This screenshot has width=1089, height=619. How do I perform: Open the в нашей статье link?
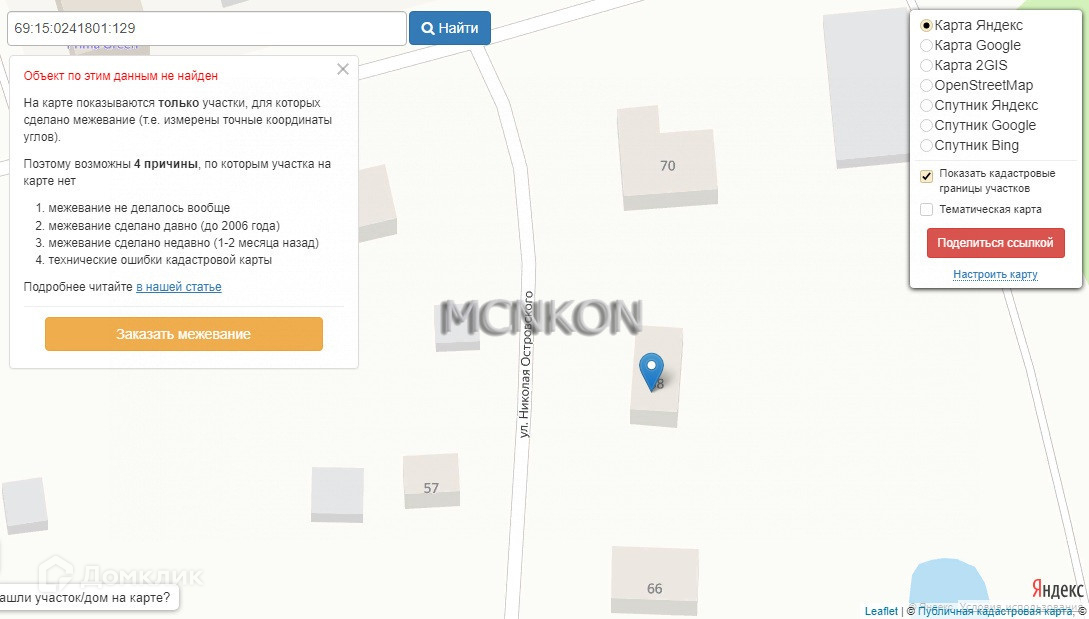click(178, 287)
